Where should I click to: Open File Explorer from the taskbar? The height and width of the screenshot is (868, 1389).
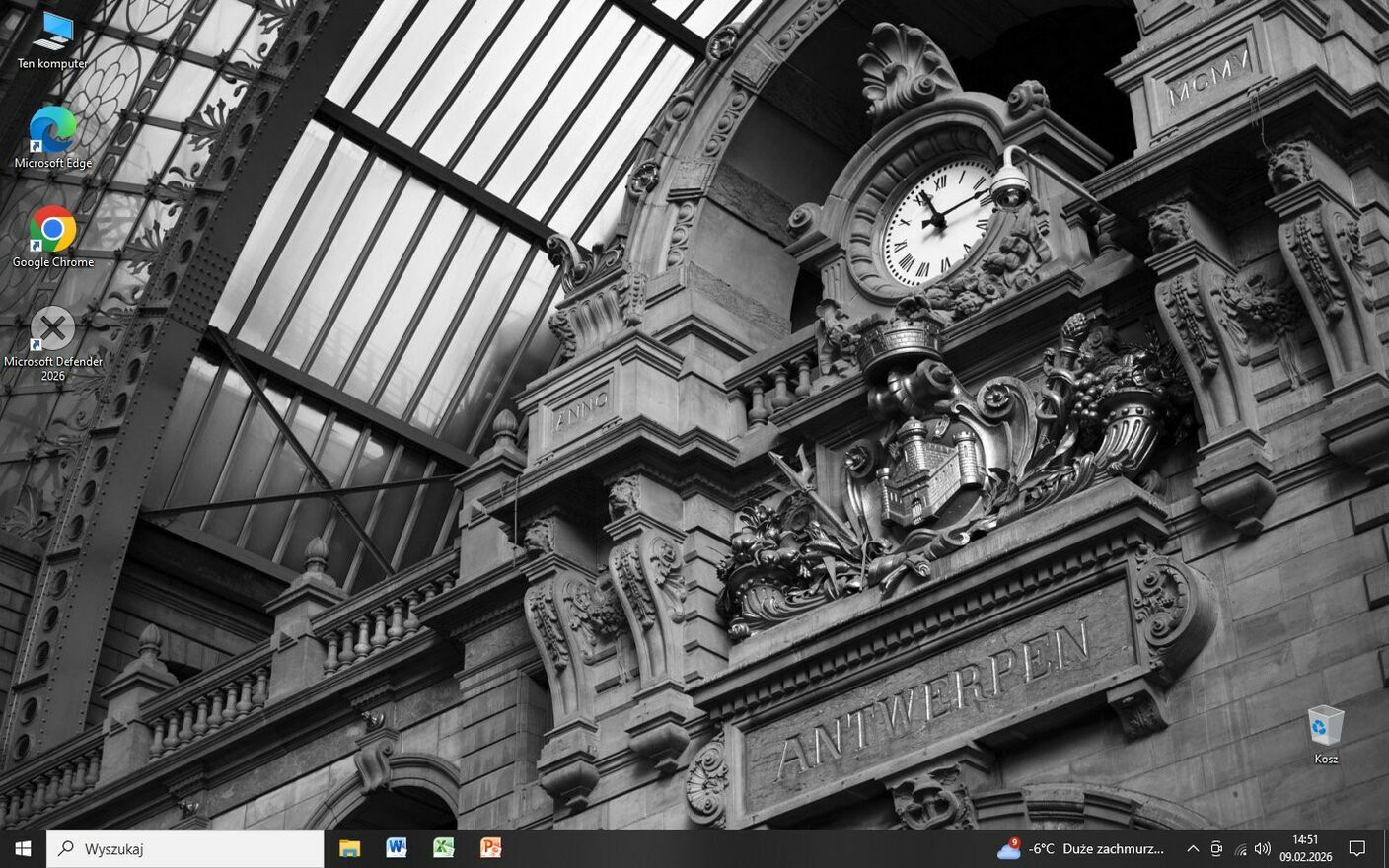349,848
